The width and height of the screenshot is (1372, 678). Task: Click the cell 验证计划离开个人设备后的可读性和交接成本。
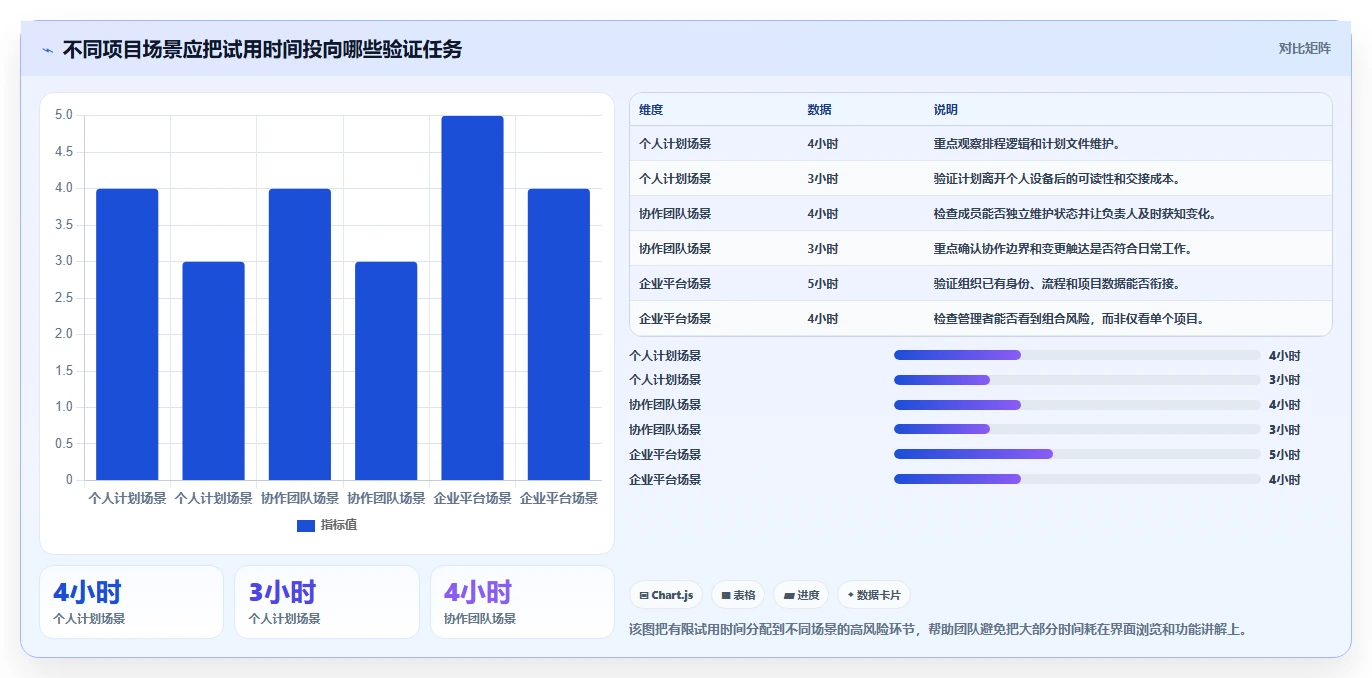pyautogui.click(x=1057, y=179)
